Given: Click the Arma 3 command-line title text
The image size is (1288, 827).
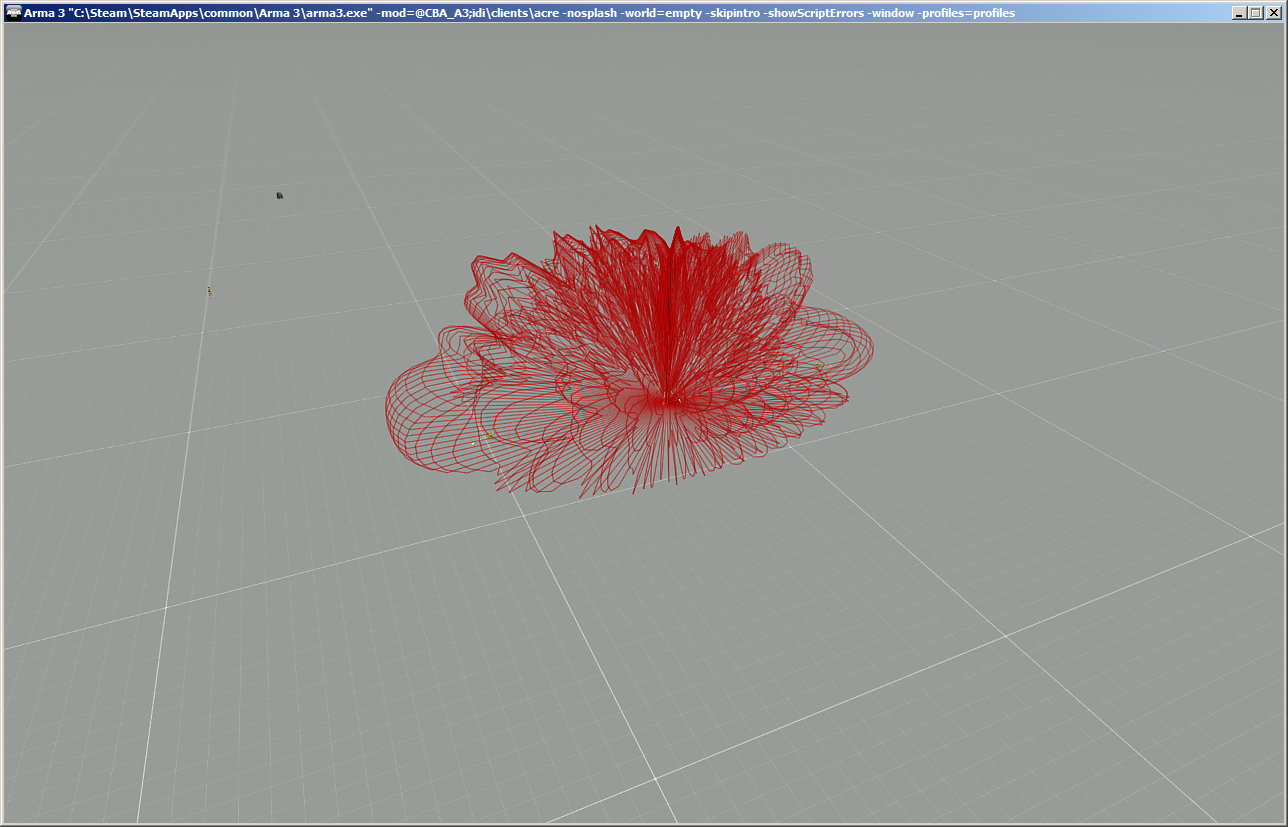Looking at the screenshot, I should (x=519, y=13).
